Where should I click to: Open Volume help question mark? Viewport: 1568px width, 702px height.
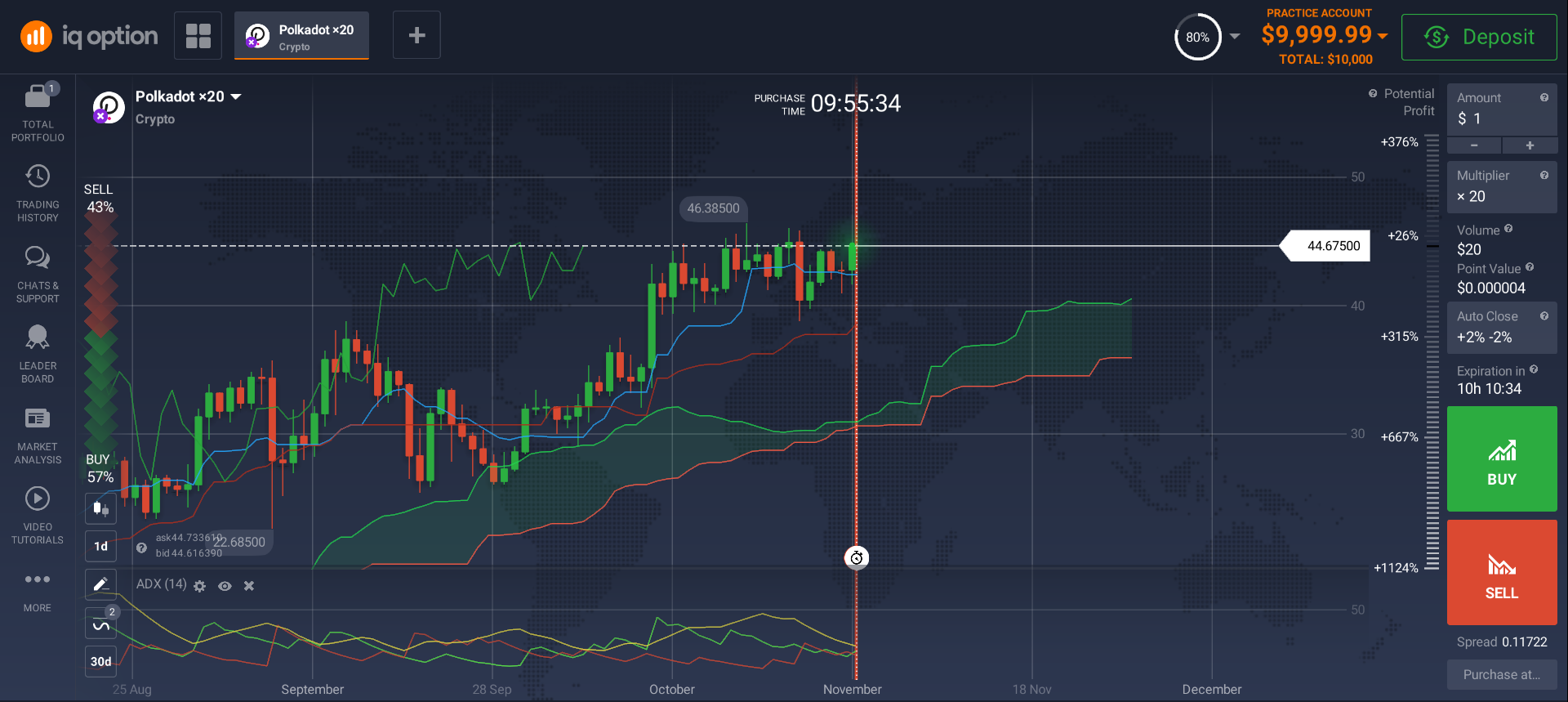point(1508,229)
